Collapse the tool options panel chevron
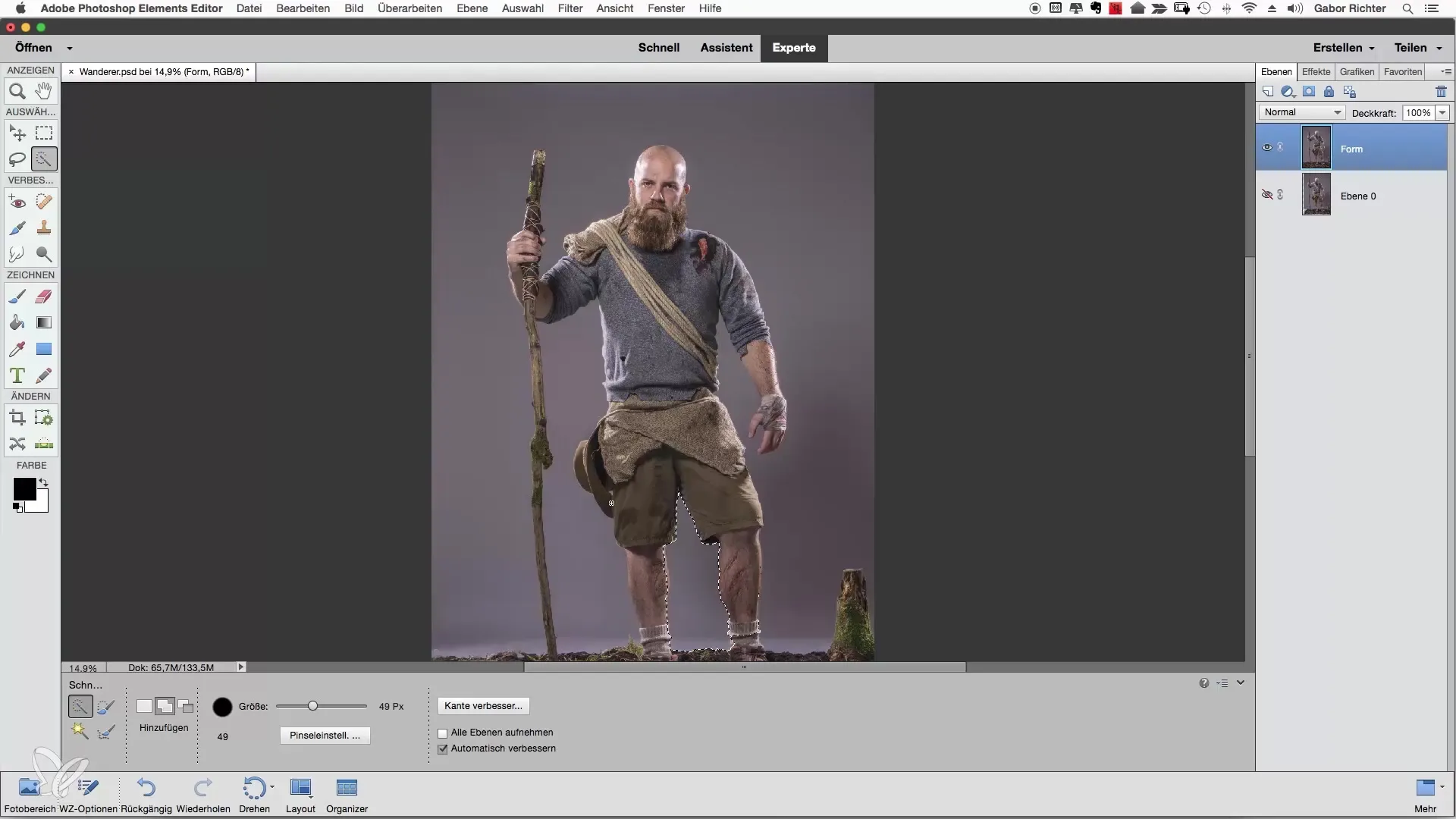Viewport: 1456px width, 819px height. pos(1241,682)
